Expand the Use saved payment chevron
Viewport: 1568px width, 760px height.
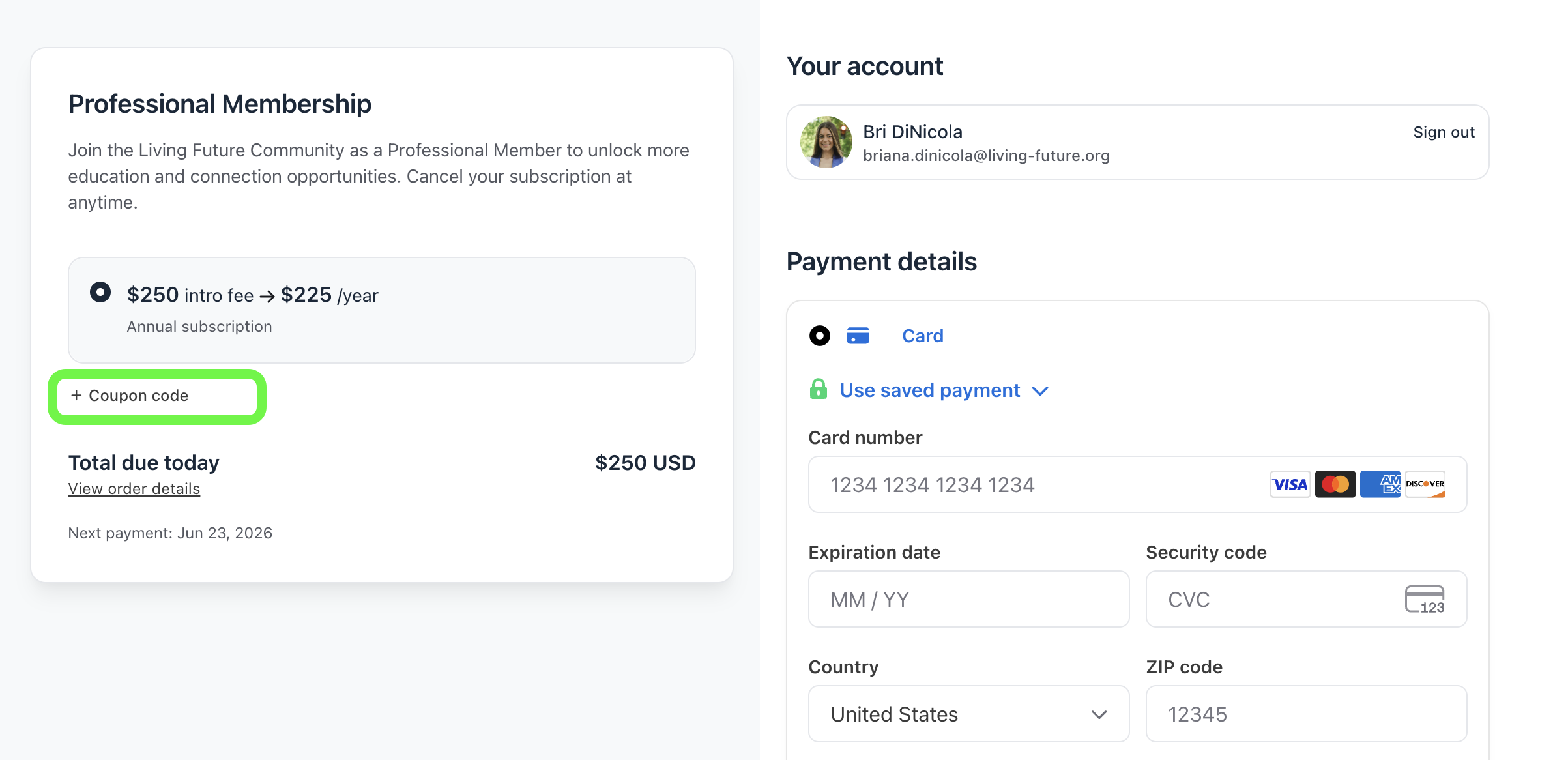coord(1040,391)
